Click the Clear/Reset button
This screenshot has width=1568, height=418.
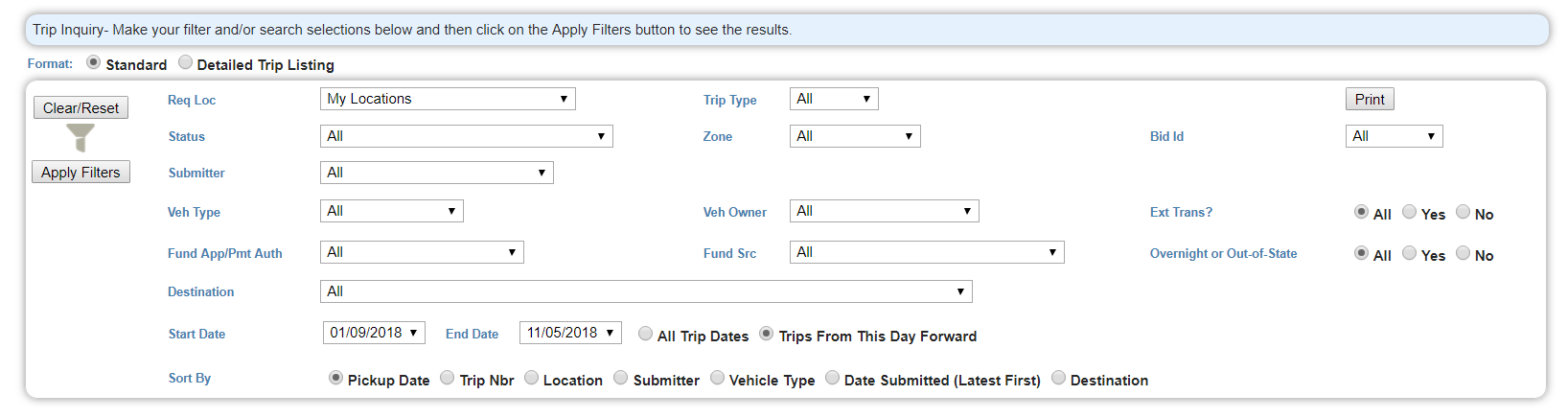[81, 108]
